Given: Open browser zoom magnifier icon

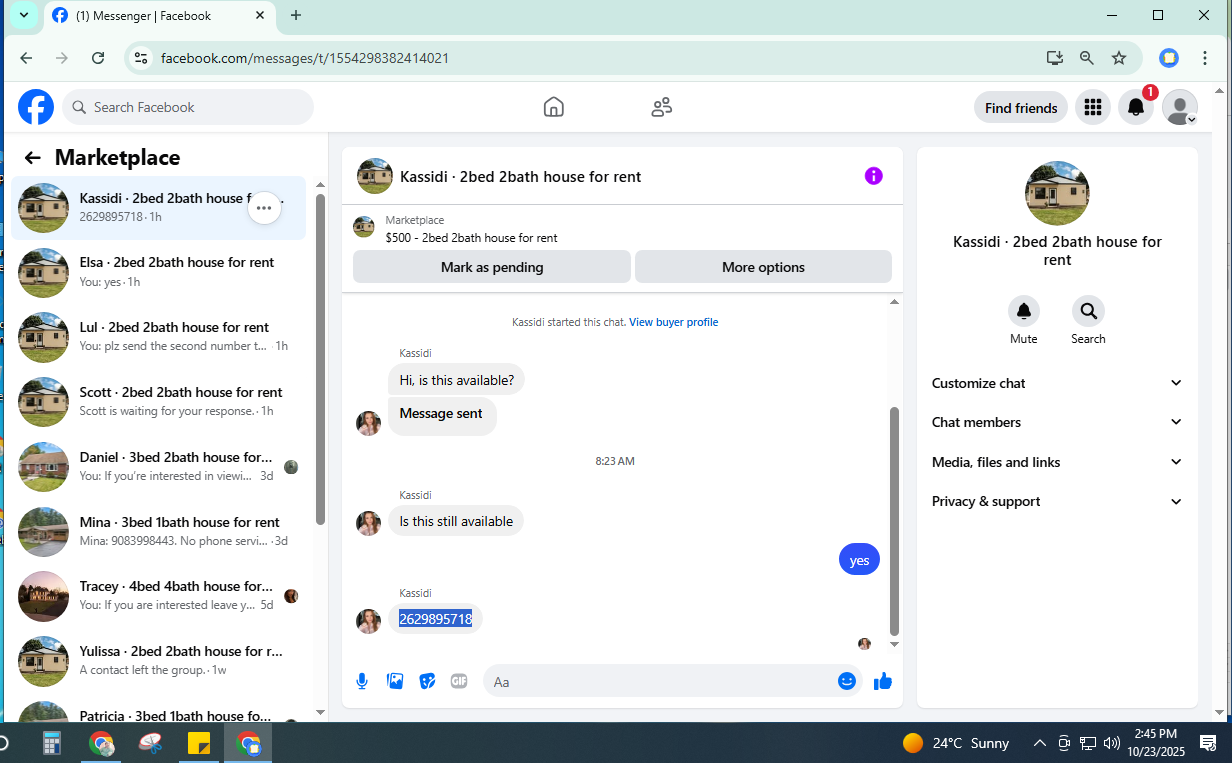Looking at the screenshot, I should coord(1087,58).
